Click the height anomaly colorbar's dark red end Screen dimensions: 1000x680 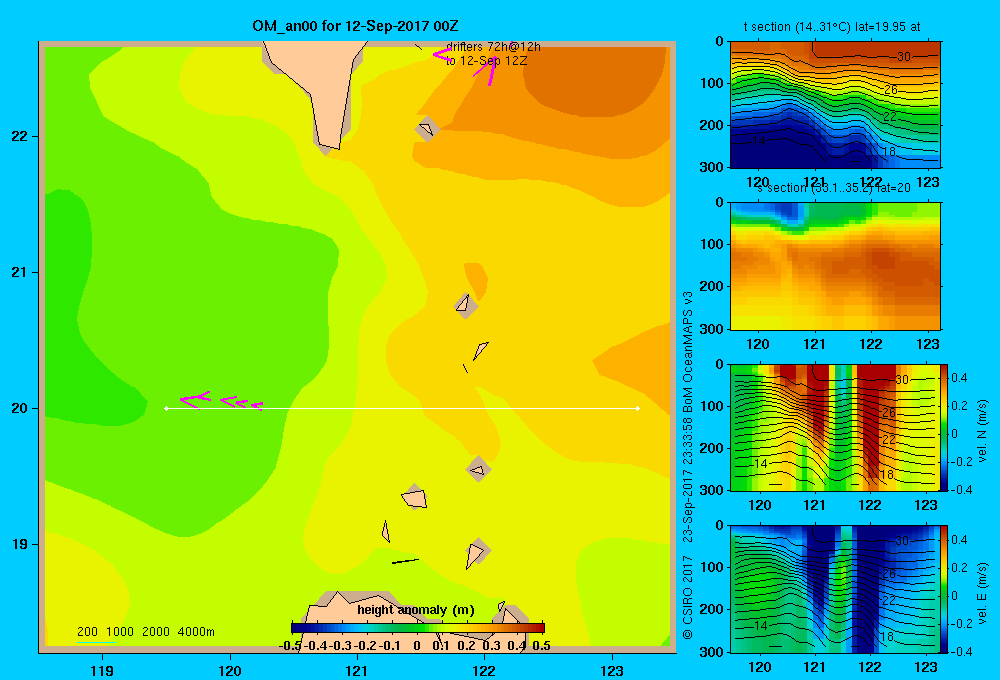pyautogui.click(x=540, y=628)
